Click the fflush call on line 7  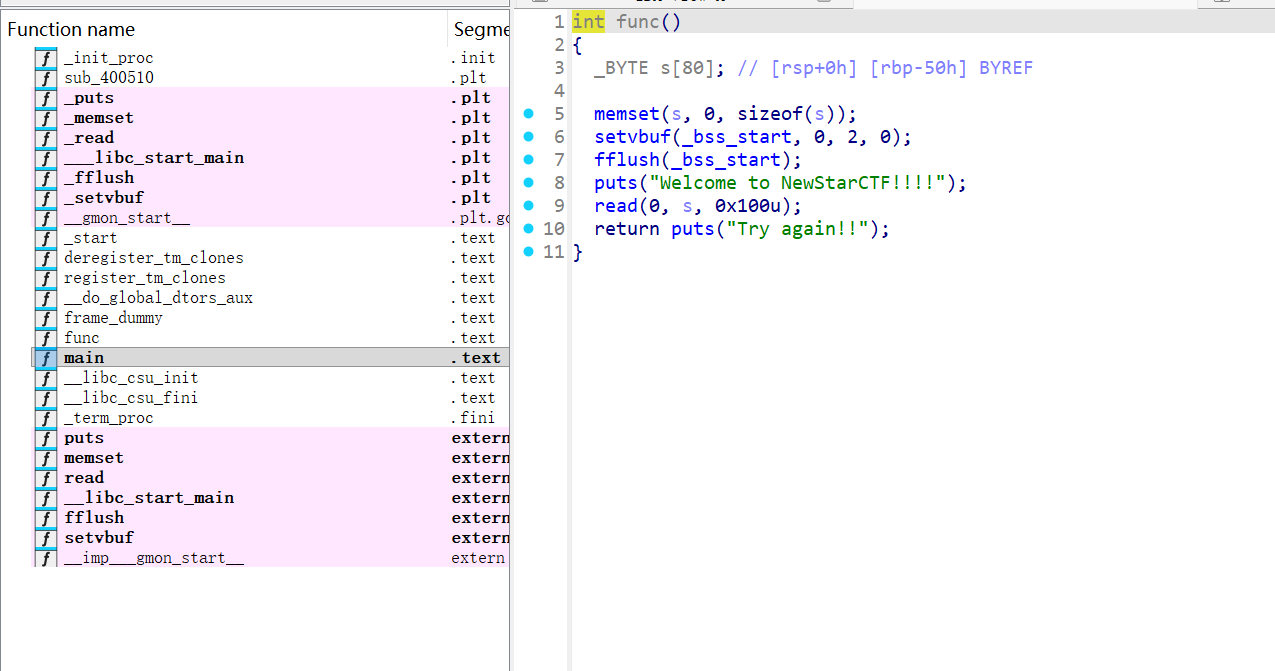pos(626,160)
